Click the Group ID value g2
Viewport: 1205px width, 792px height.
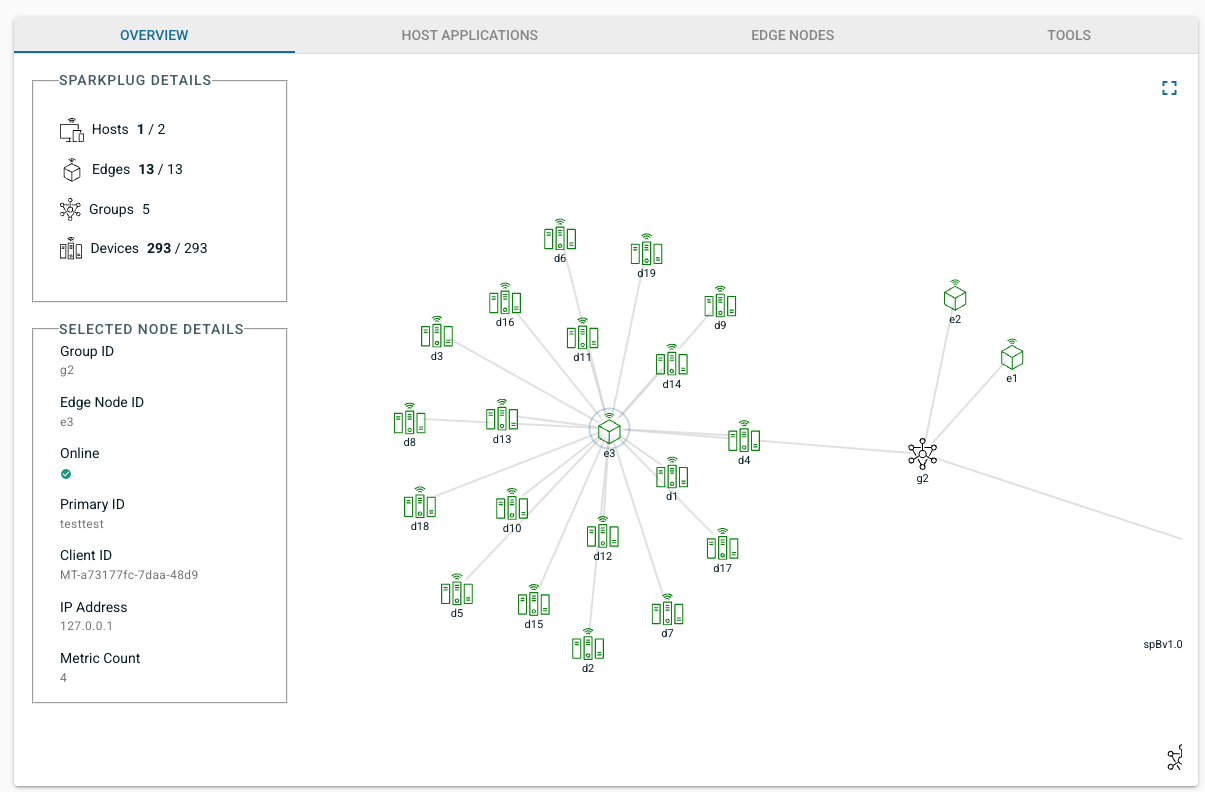[67, 370]
